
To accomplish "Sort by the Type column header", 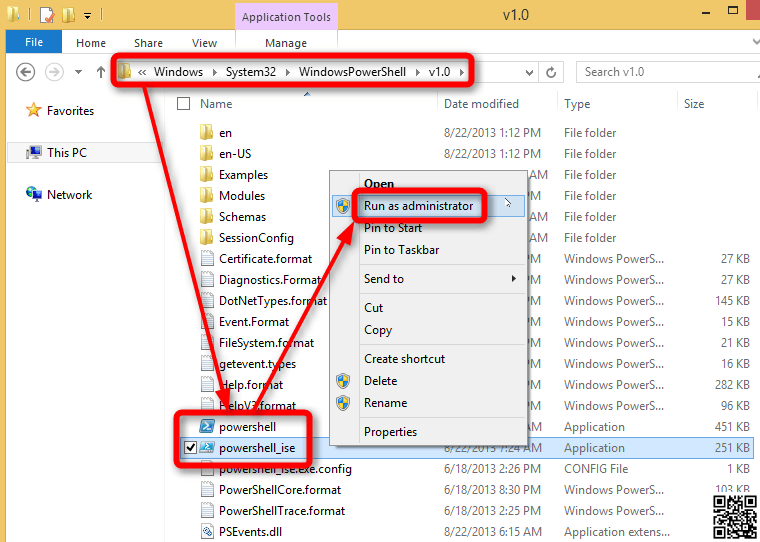I will point(577,104).
